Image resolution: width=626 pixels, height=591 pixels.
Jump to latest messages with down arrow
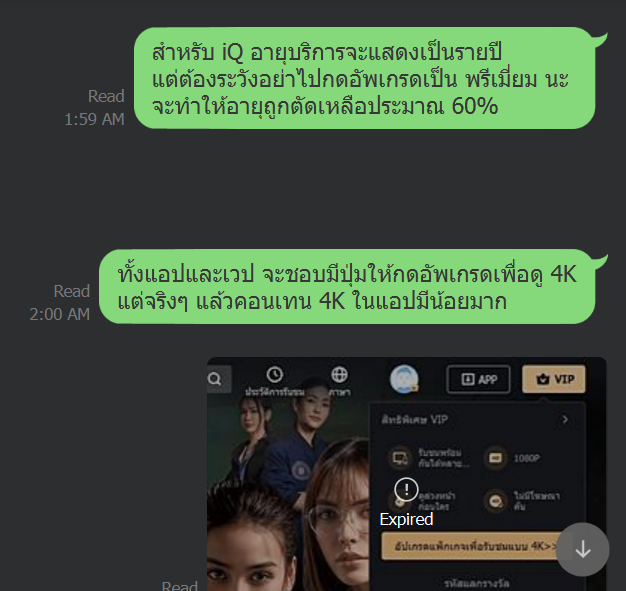pyautogui.click(x=582, y=549)
